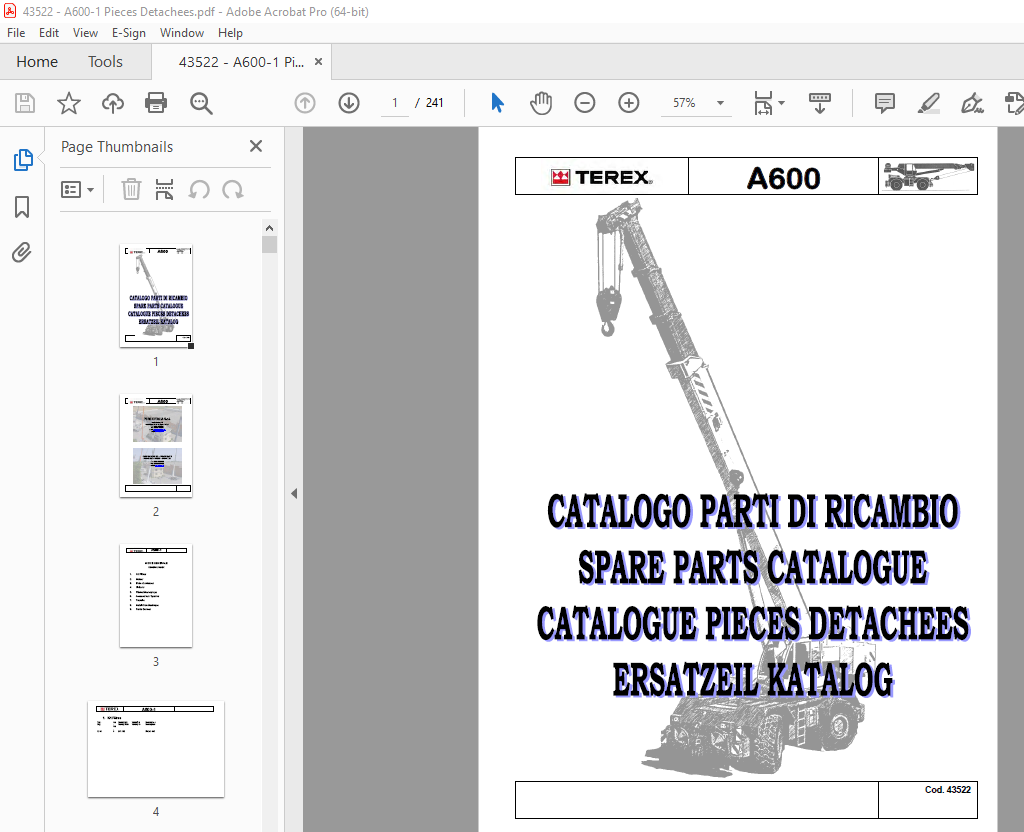The width and height of the screenshot is (1024, 832).
Task: Click the 'Cod. 43522' text on page
Action: (x=948, y=790)
